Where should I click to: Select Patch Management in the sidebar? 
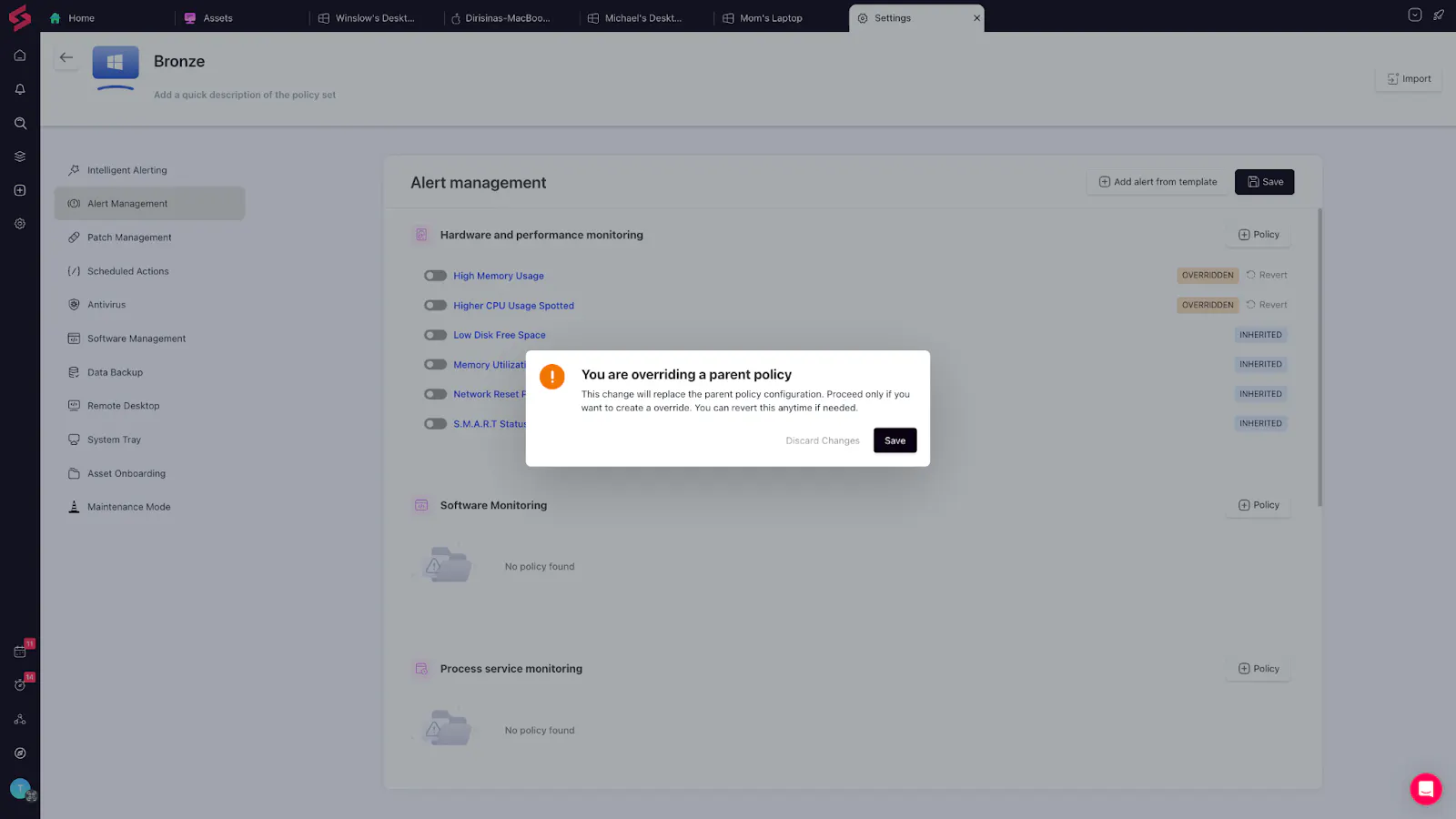[129, 238]
